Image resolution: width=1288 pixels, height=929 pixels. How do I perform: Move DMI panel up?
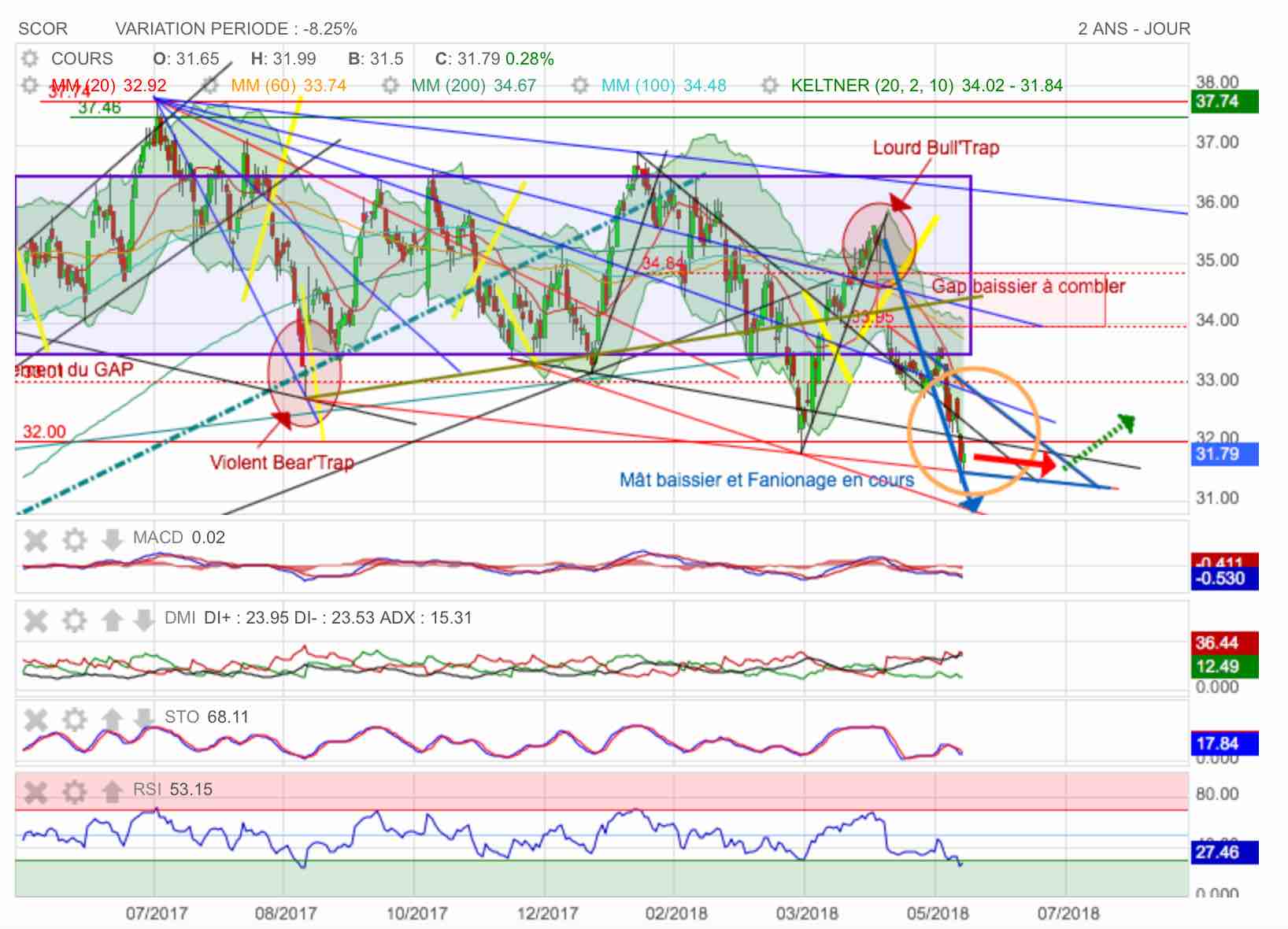click(112, 620)
